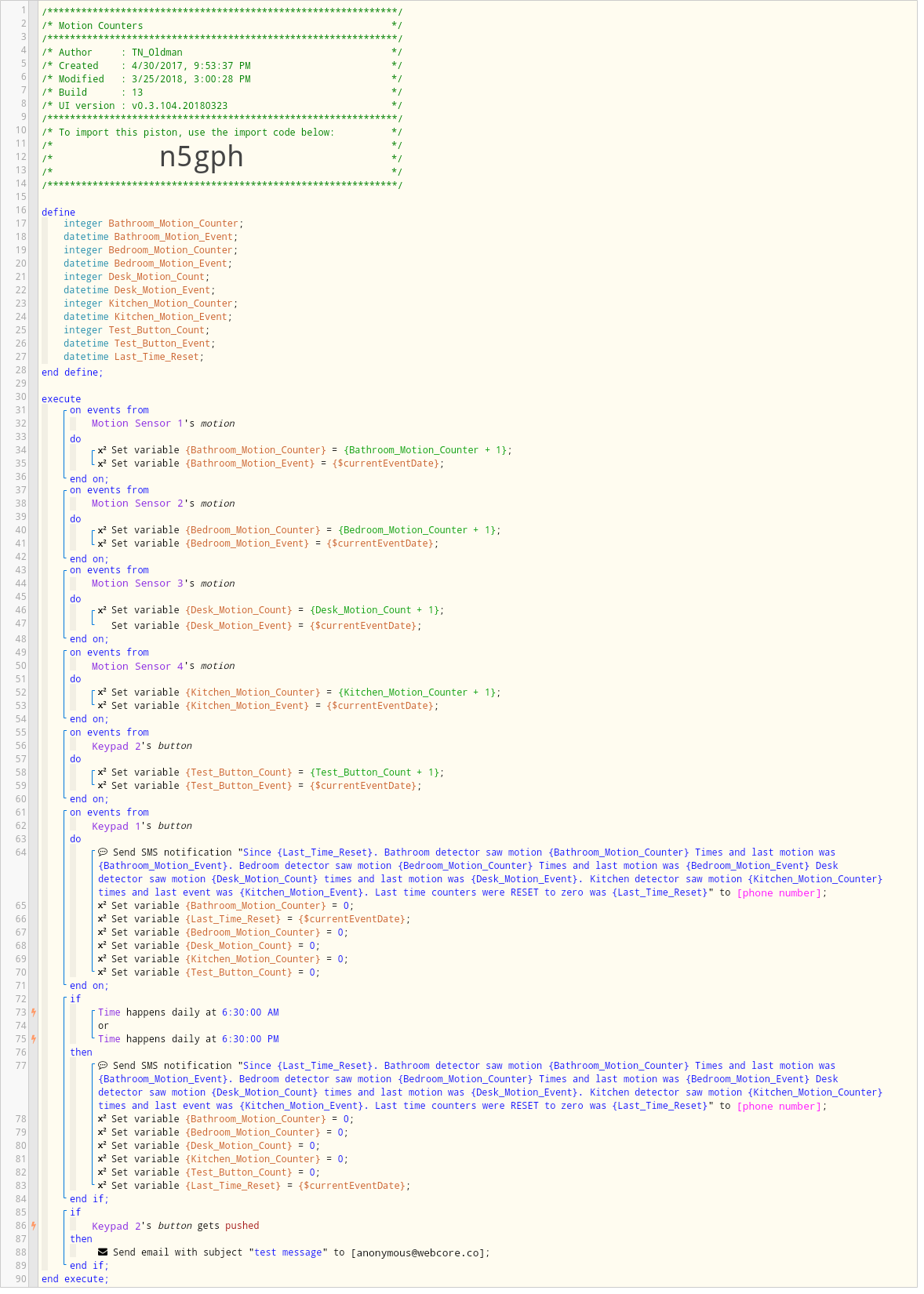Click the lightning bolt beside the 6:30:00 AM condition
The width and height of the screenshot is (924, 1294).
34,1012
